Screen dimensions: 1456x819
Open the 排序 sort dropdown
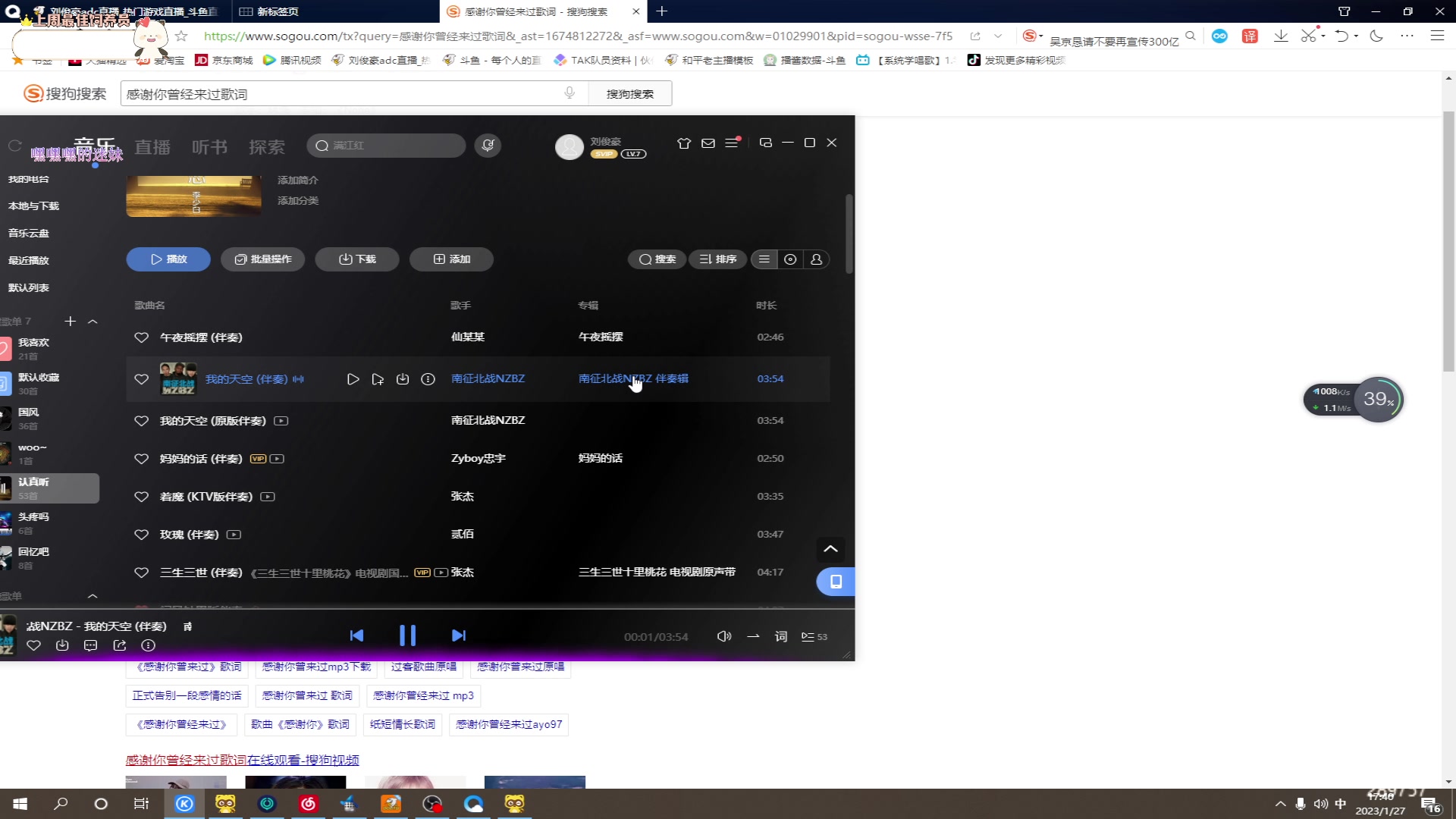tap(717, 259)
